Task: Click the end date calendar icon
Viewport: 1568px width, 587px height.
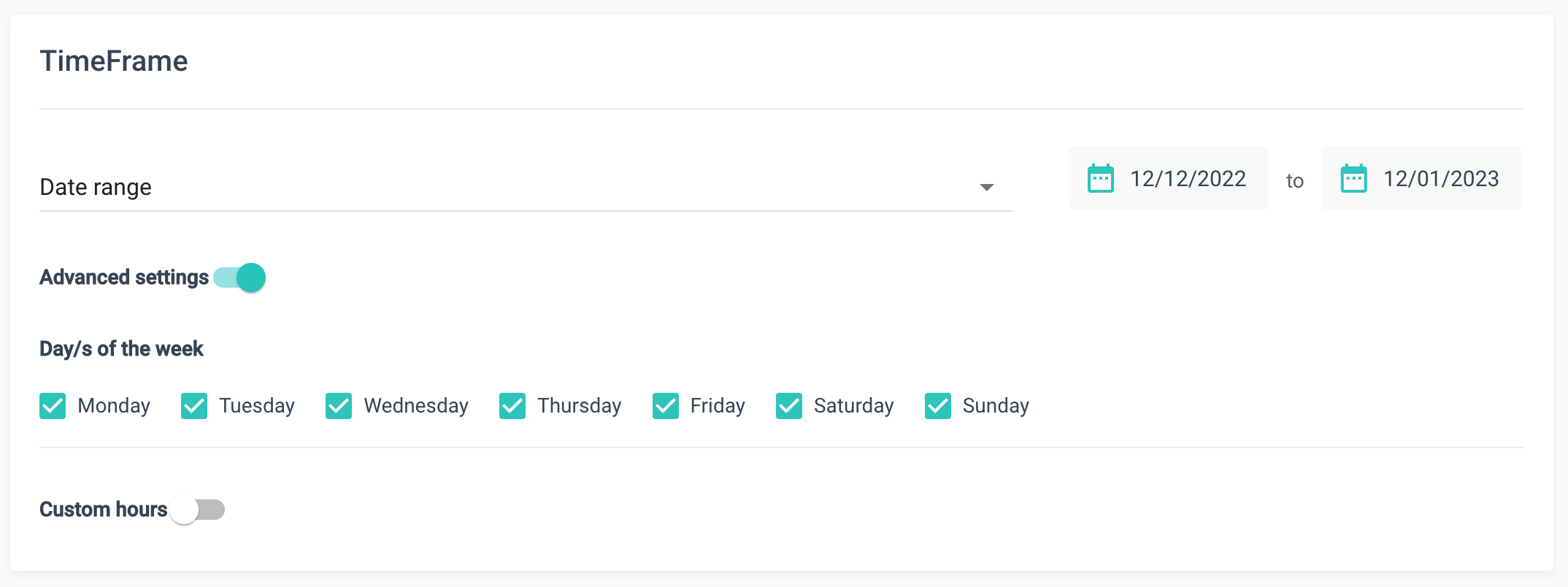Action: pos(1353,179)
